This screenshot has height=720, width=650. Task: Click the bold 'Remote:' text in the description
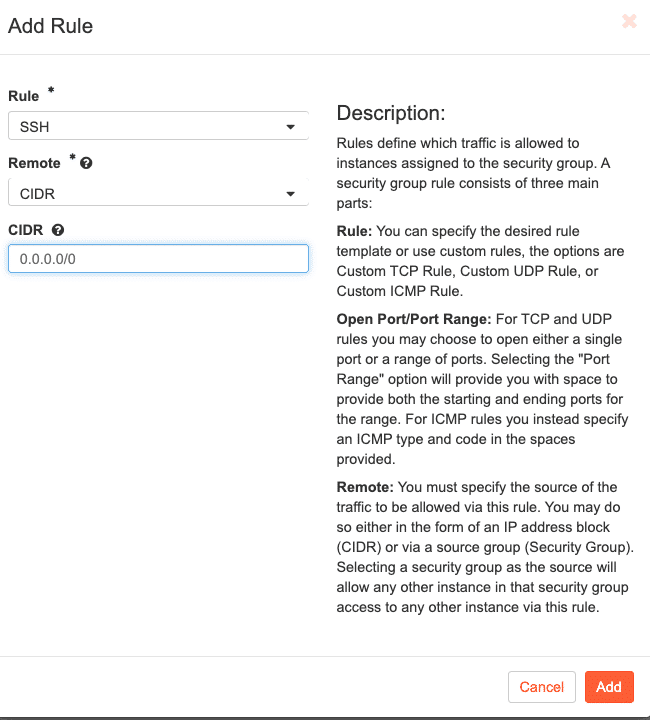365,487
